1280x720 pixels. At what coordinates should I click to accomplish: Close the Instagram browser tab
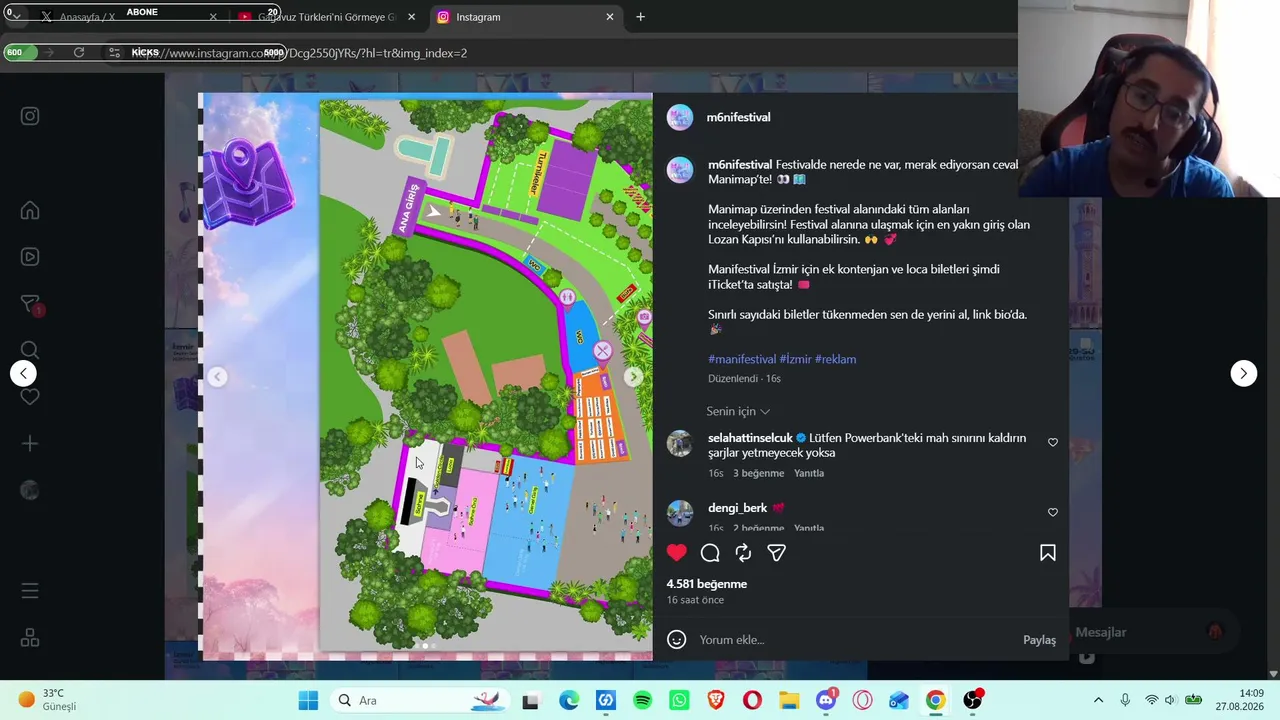[x=610, y=17]
